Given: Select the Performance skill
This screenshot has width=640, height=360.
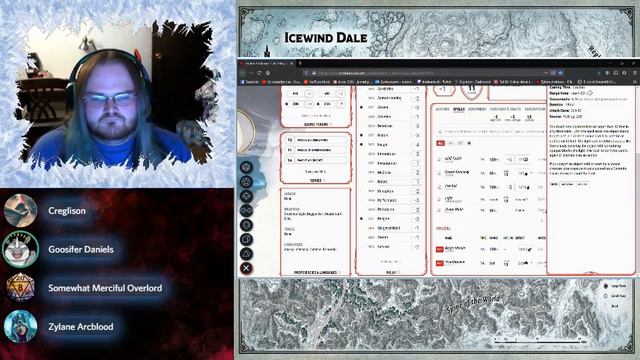Looking at the screenshot, I should pos(387,200).
